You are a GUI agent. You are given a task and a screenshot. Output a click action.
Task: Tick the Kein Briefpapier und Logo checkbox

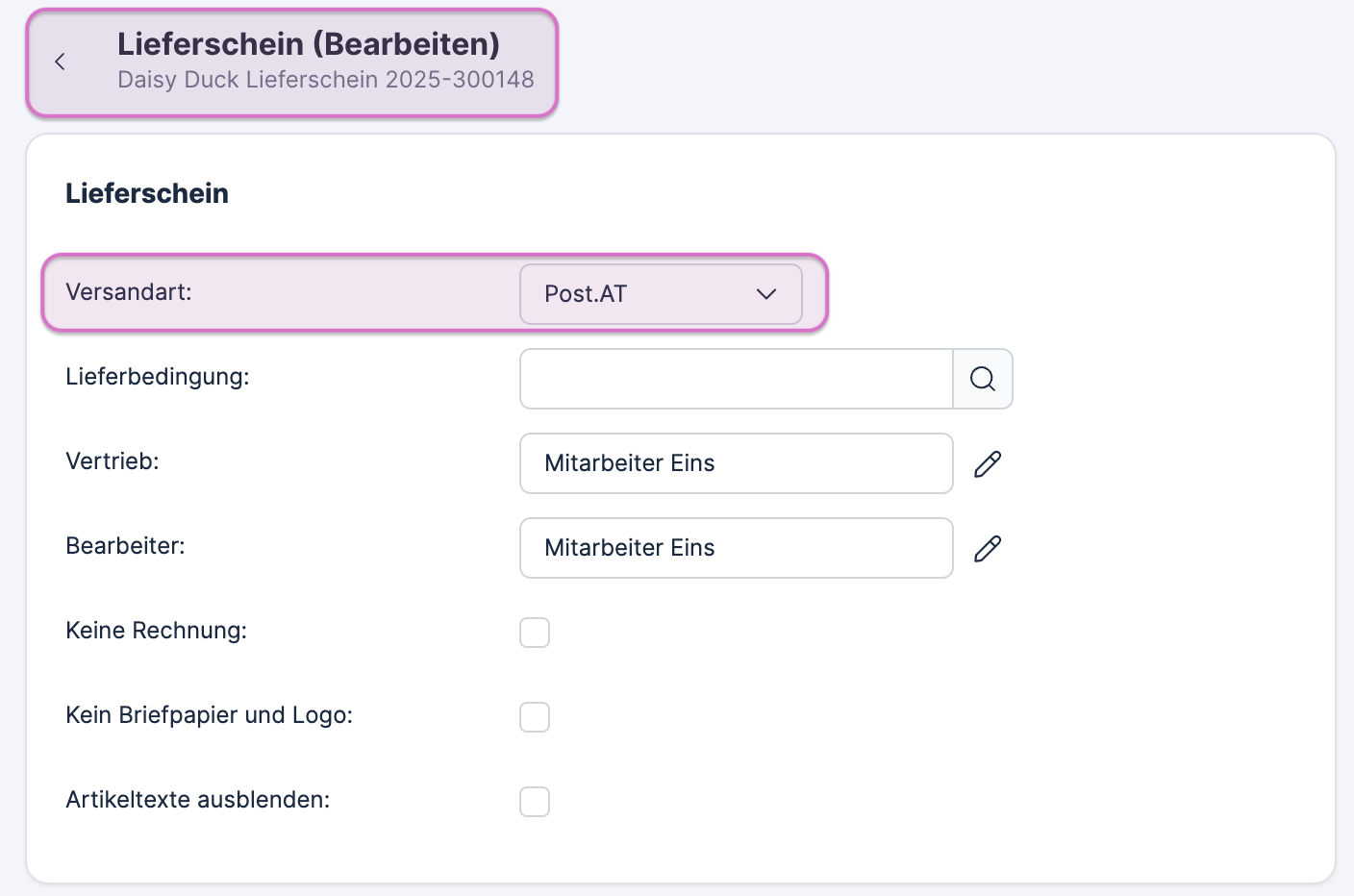pos(535,717)
